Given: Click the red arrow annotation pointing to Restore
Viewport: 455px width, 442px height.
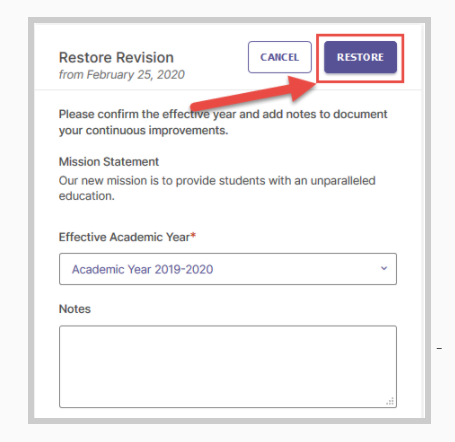Looking at the screenshot, I should 253,94.
